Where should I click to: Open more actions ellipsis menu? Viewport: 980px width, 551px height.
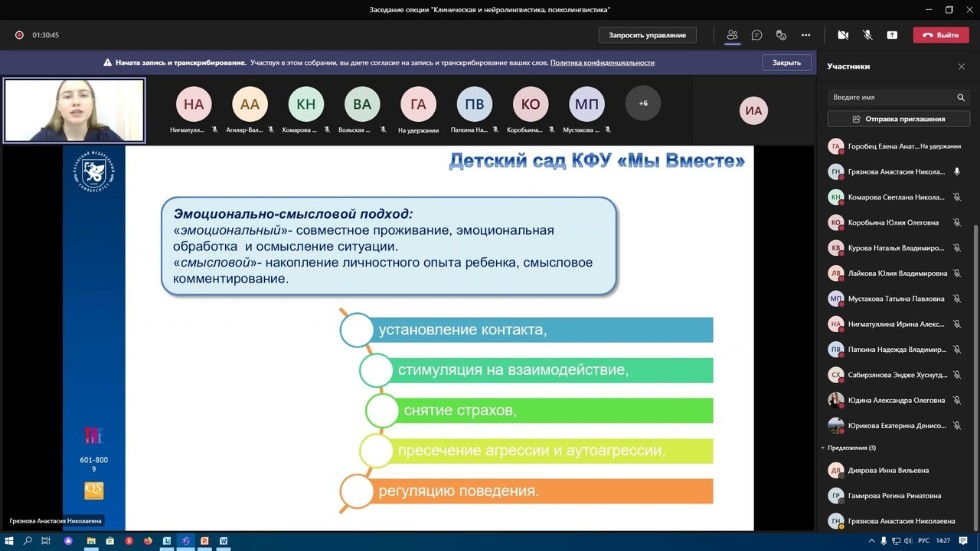tap(806, 35)
